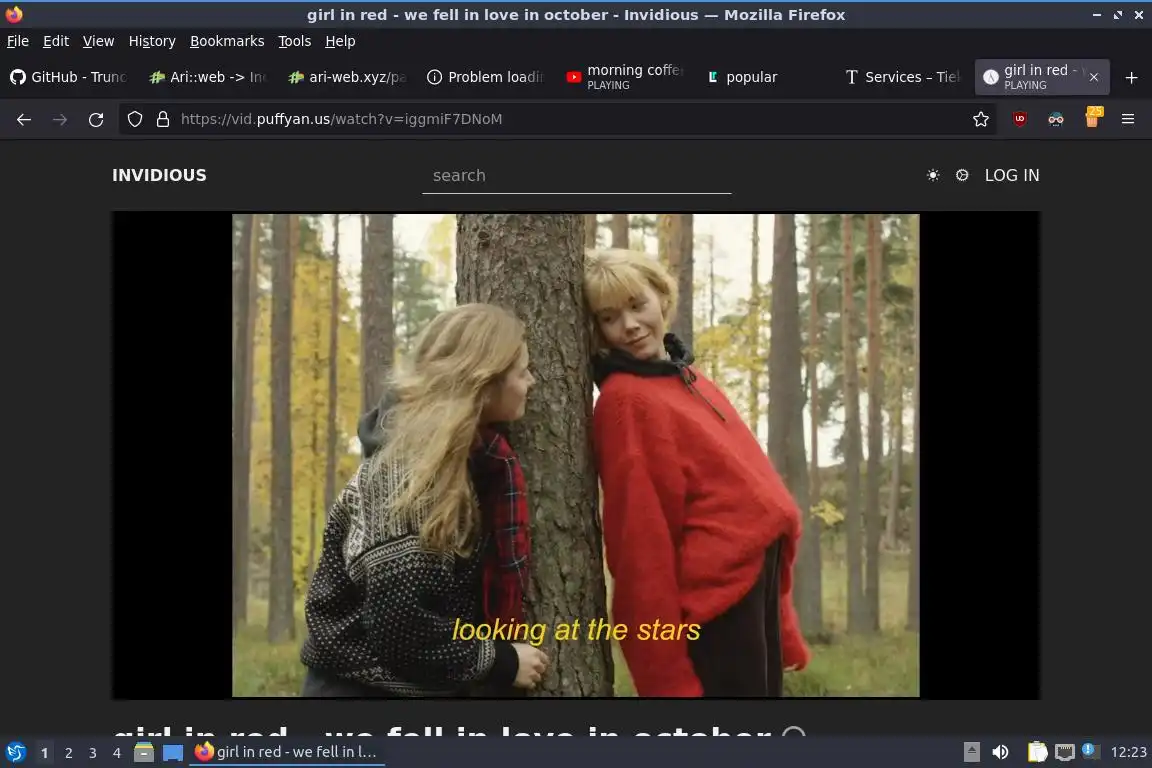Screen dimensions: 1152x768
Task: Open the file manager in taskbar
Action: coord(144,752)
